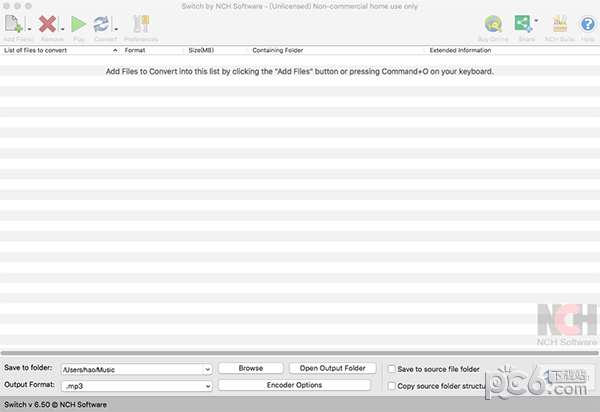Click the Extended Information column header
Viewport: 600px width, 412px height.
click(512, 50)
